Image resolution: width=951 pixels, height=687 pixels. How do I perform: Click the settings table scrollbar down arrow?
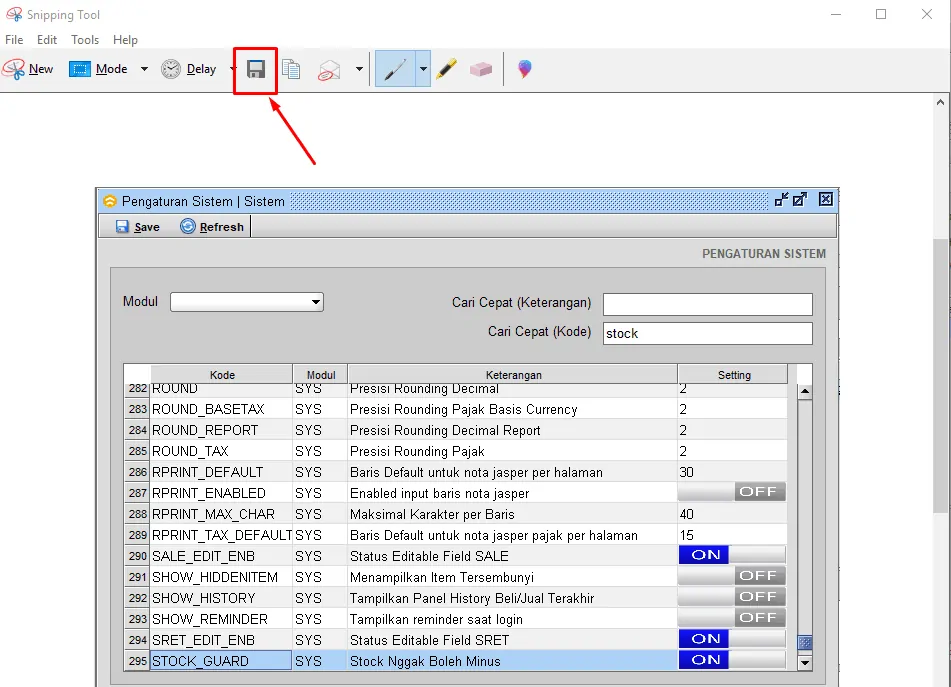[x=805, y=663]
